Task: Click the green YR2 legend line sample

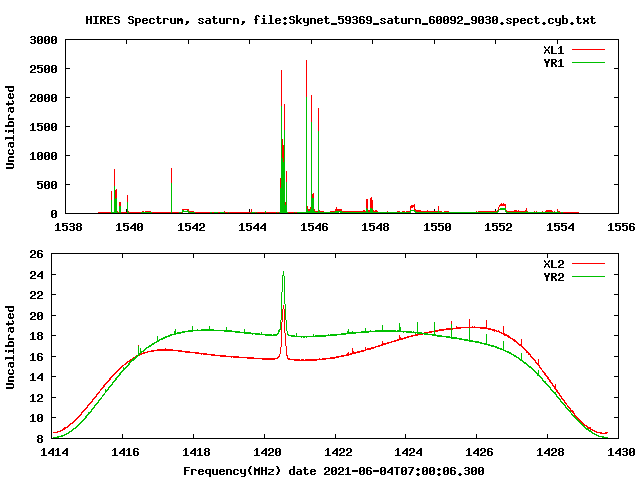Action: coord(590,277)
